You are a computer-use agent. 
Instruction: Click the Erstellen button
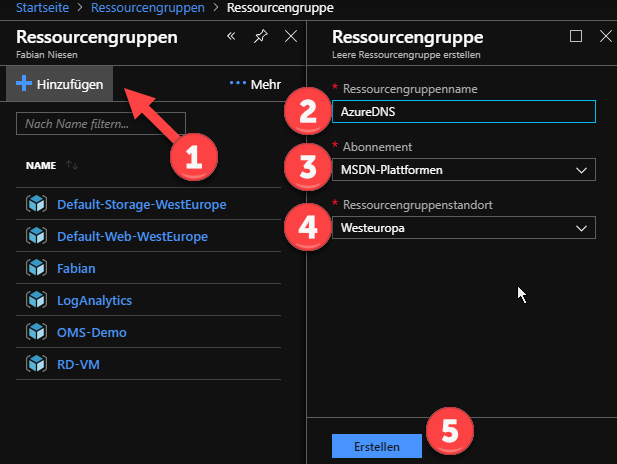(377, 446)
